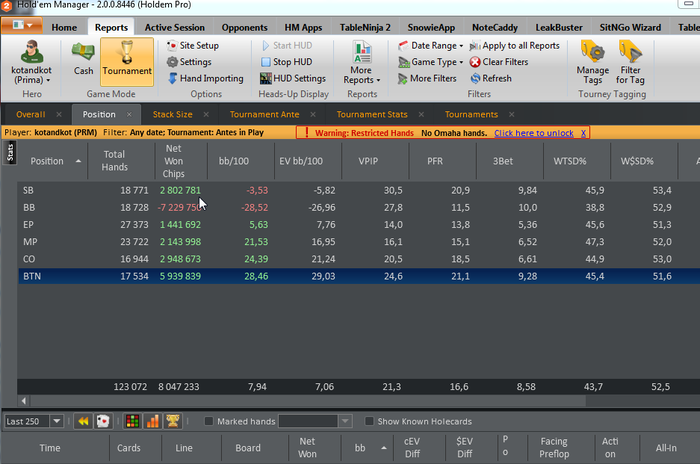
Task: Open the LeakBuster tab
Action: pos(558,28)
